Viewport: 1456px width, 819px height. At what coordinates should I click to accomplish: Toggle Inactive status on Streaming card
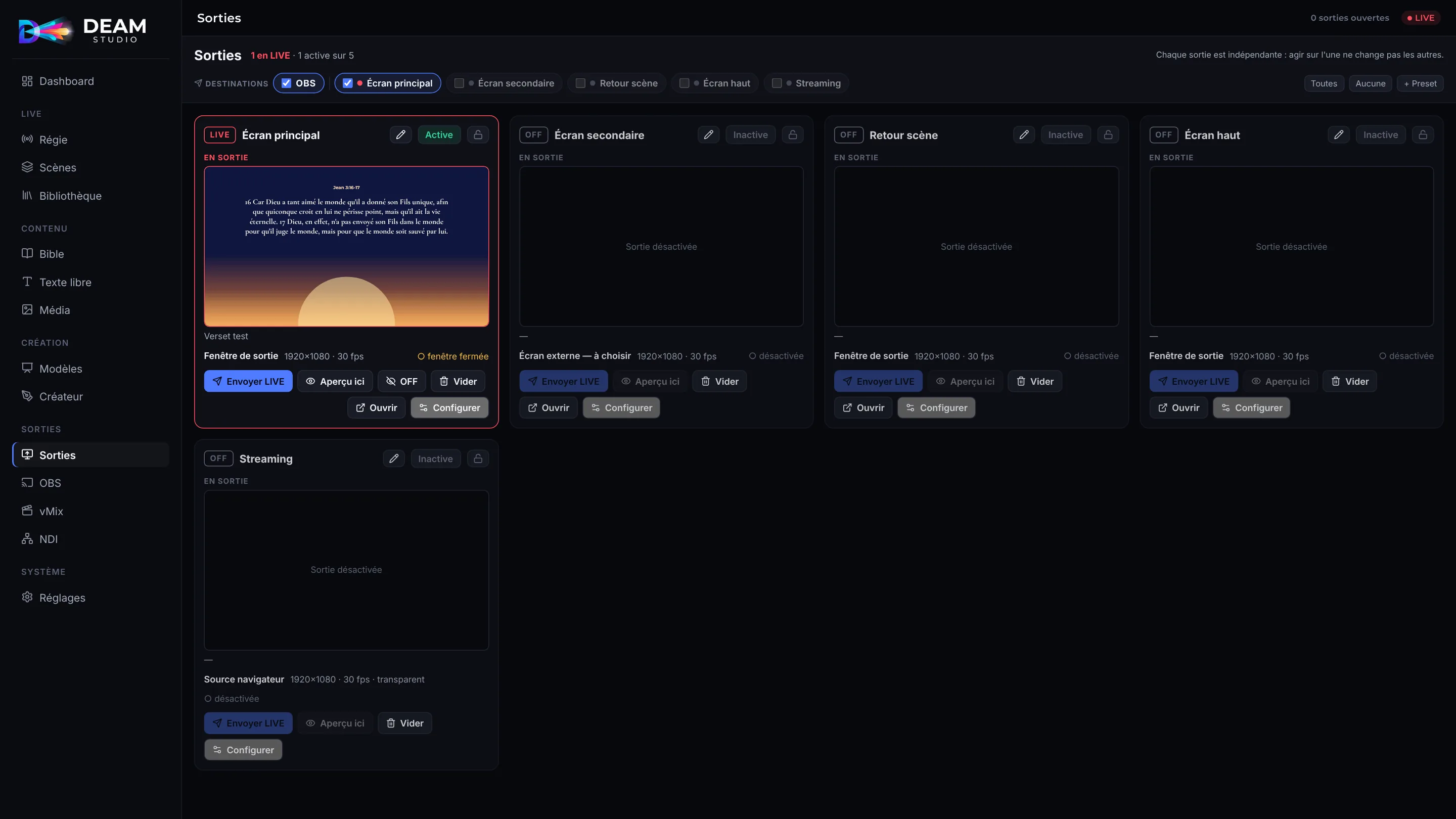(x=435, y=459)
